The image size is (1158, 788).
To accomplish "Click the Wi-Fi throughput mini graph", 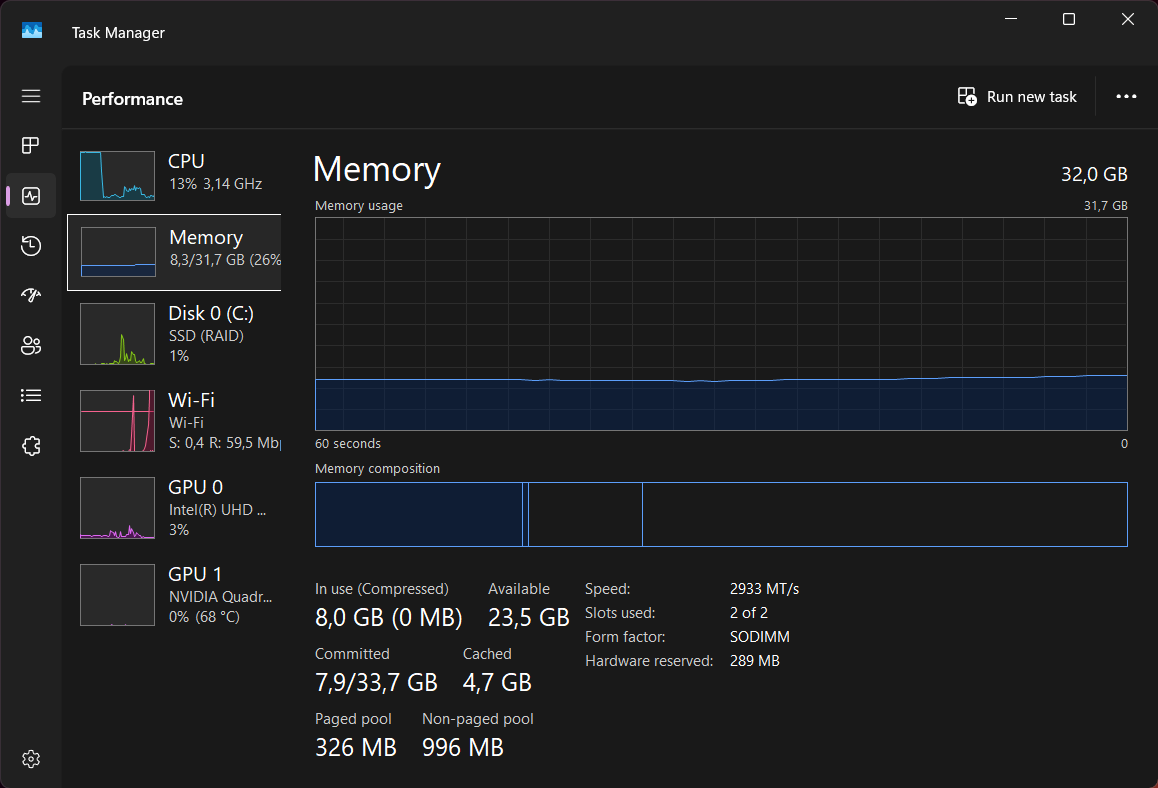I will coord(117,421).
